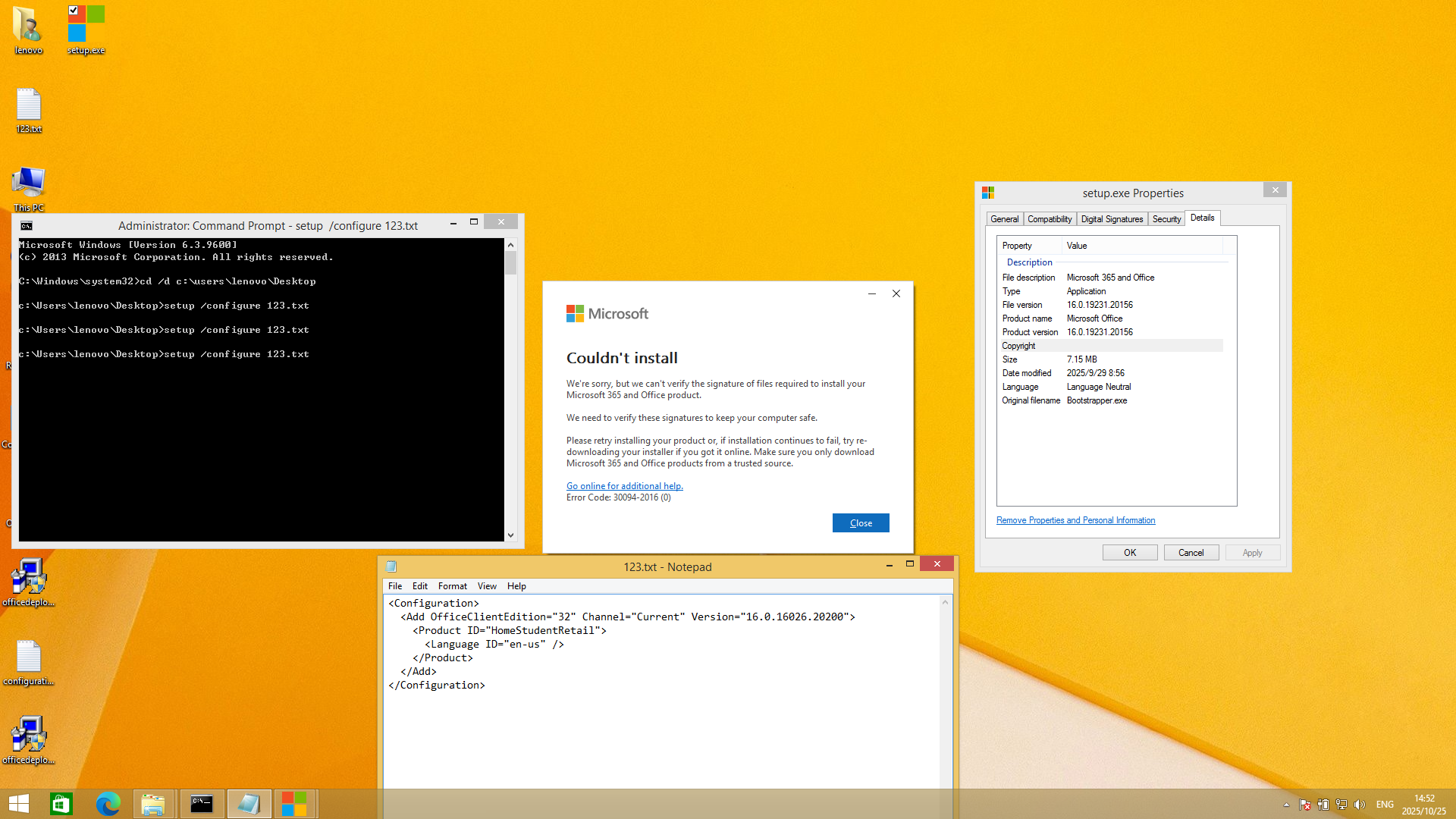Open the Store icon in taskbar
Image resolution: width=1456 pixels, height=819 pixels.
(x=61, y=803)
